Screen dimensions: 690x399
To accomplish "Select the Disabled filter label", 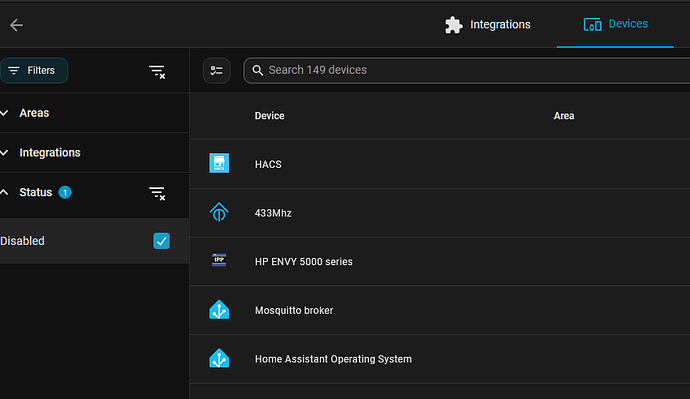I will 22,241.
